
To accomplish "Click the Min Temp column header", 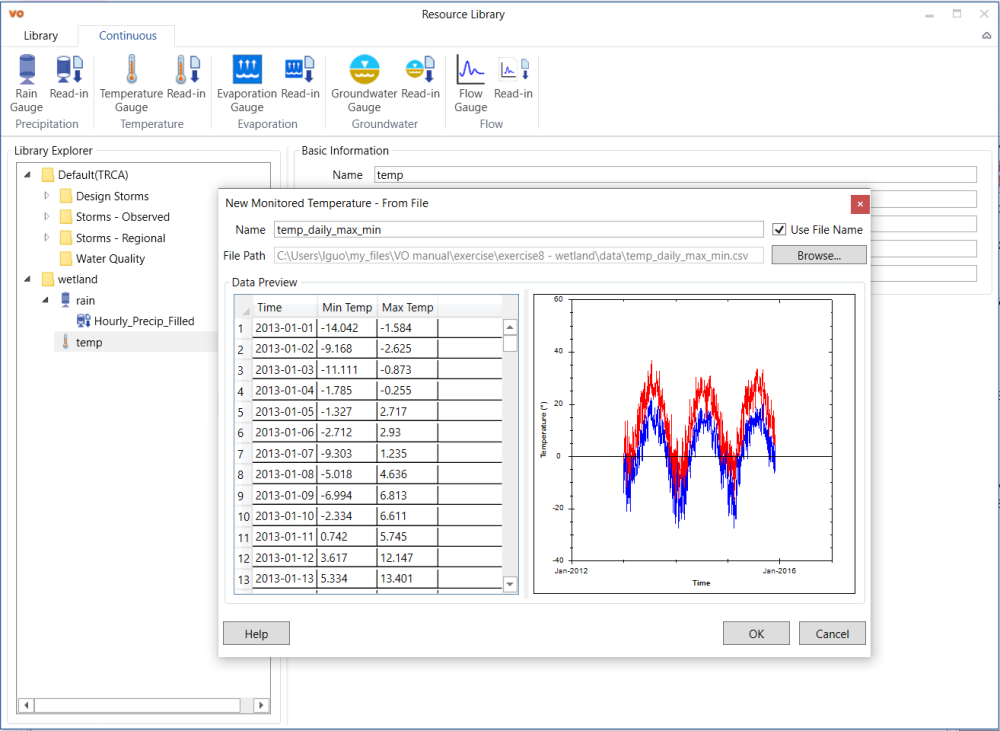I will [x=347, y=307].
